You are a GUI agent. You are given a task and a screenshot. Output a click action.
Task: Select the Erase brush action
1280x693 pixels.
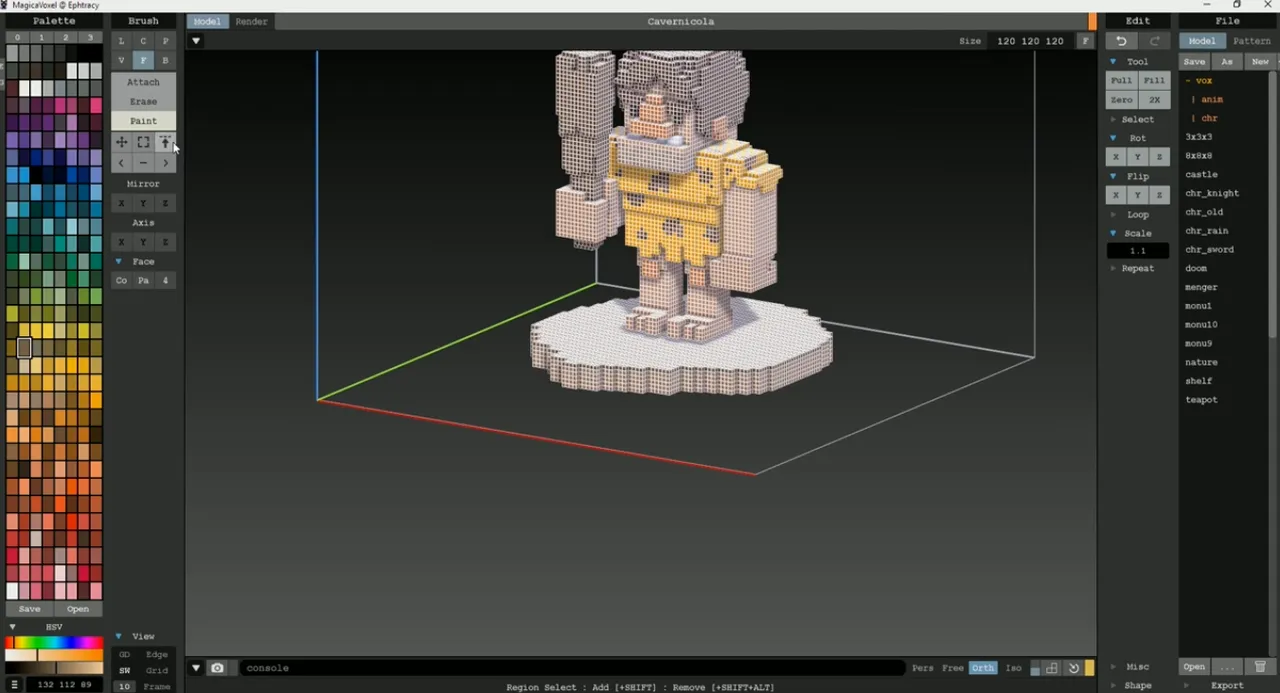(143, 101)
